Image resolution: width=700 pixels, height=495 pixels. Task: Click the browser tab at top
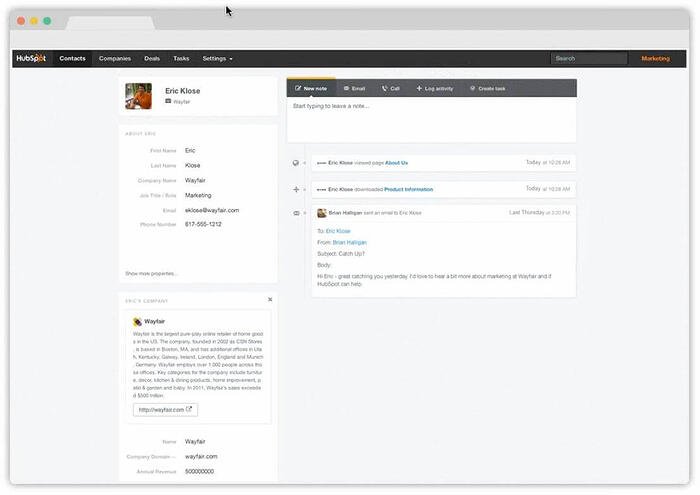tap(110, 23)
